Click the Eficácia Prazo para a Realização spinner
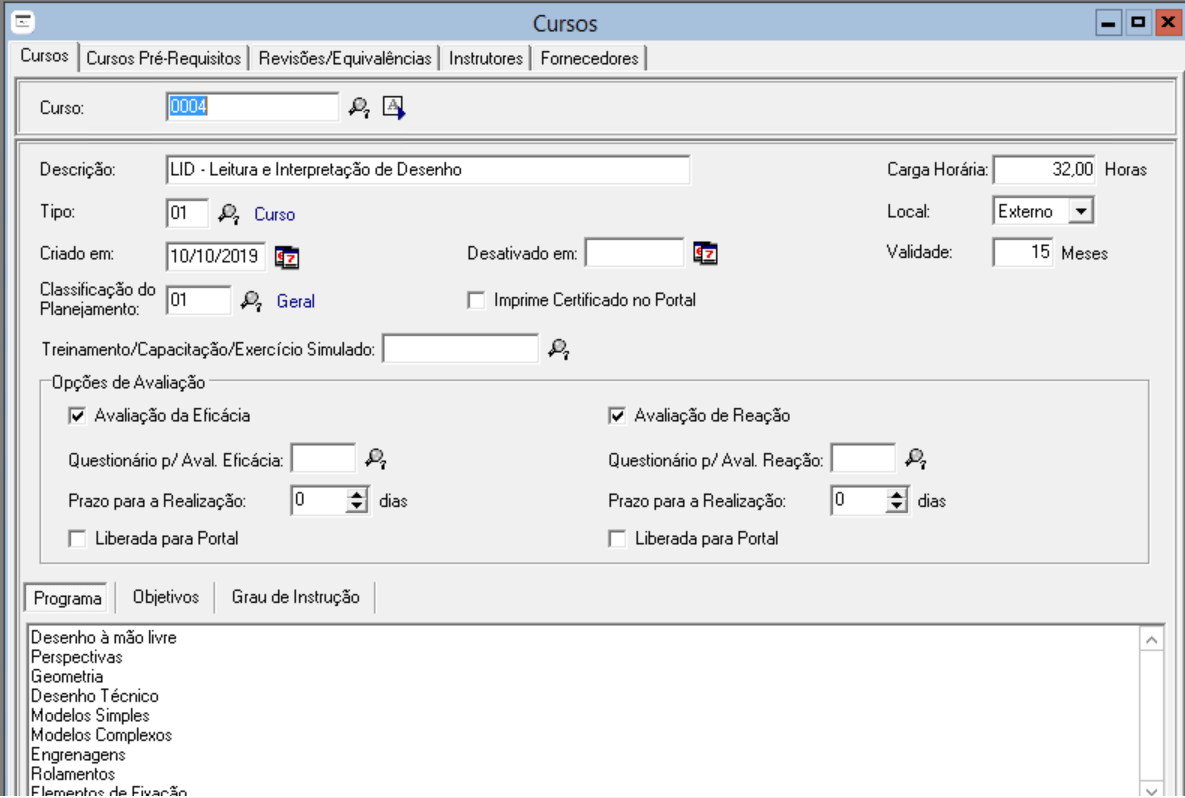Screen dimensions: 1185x798 357,501
